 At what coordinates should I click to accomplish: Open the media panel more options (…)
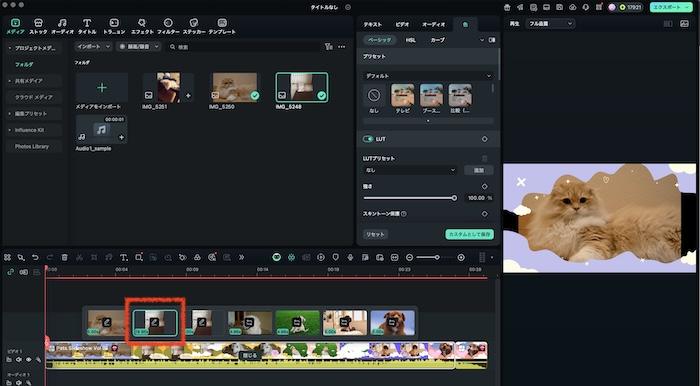click(x=342, y=46)
